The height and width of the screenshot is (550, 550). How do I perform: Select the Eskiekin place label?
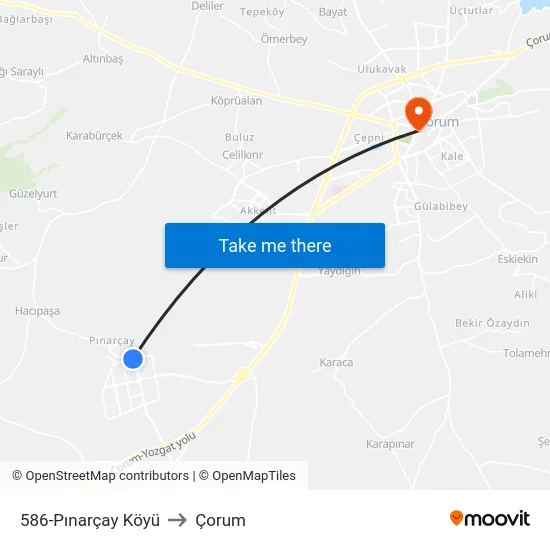pyautogui.click(x=517, y=259)
